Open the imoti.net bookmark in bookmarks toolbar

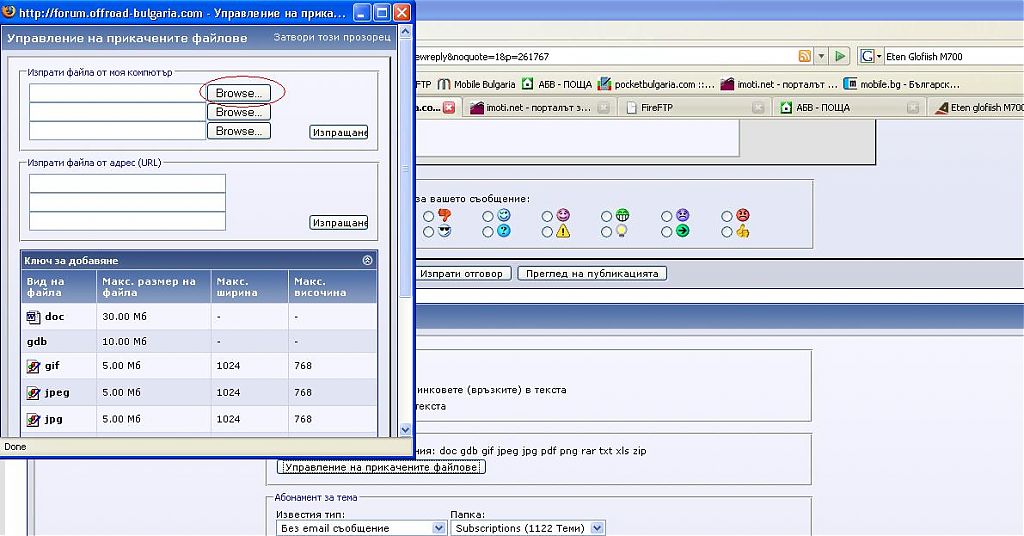(x=779, y=84)
